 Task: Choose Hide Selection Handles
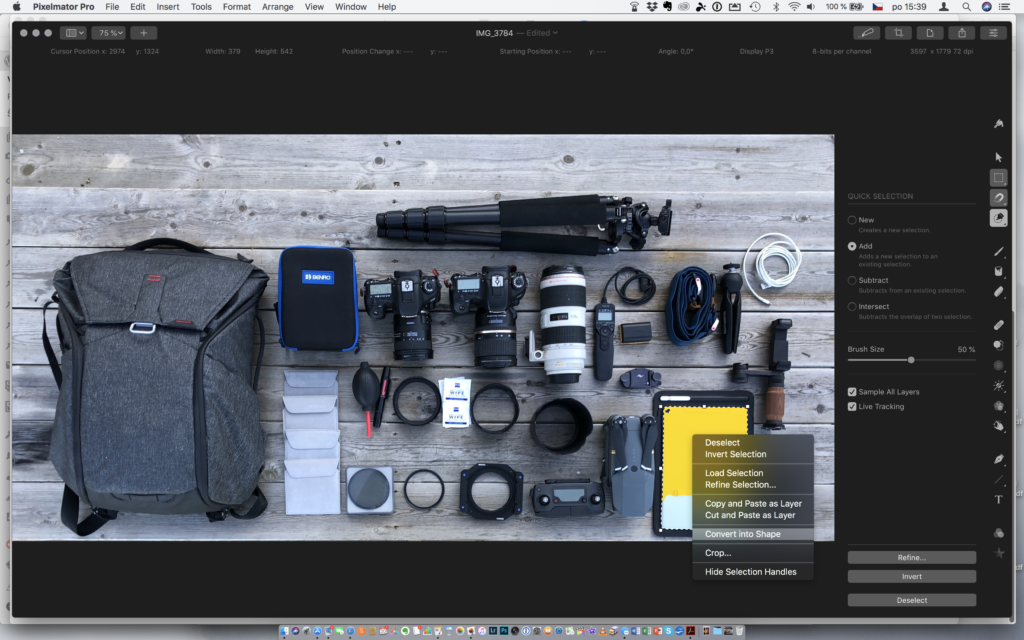[753, 571]
